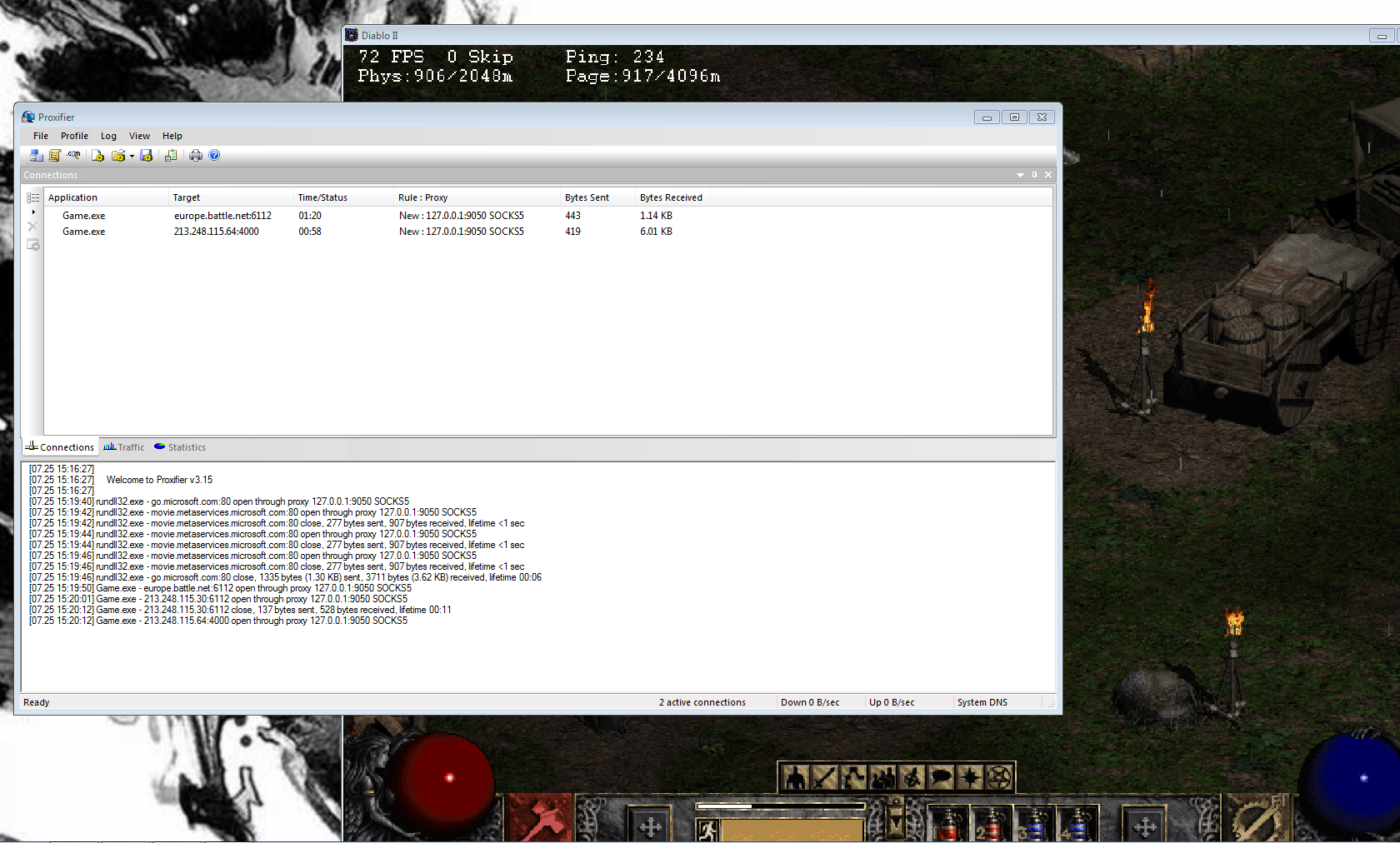Open Diablo II party screen icon
The width and height of the screenshot is (1400, 843).
pyautogui.click(x=882, y=778)
